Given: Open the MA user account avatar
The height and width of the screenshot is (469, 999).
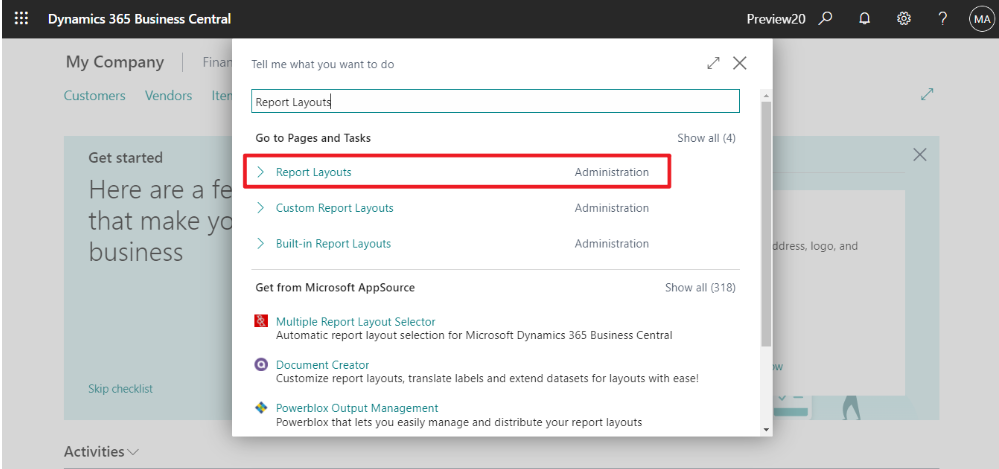Looking at the screenshot, I should (981, 19).
